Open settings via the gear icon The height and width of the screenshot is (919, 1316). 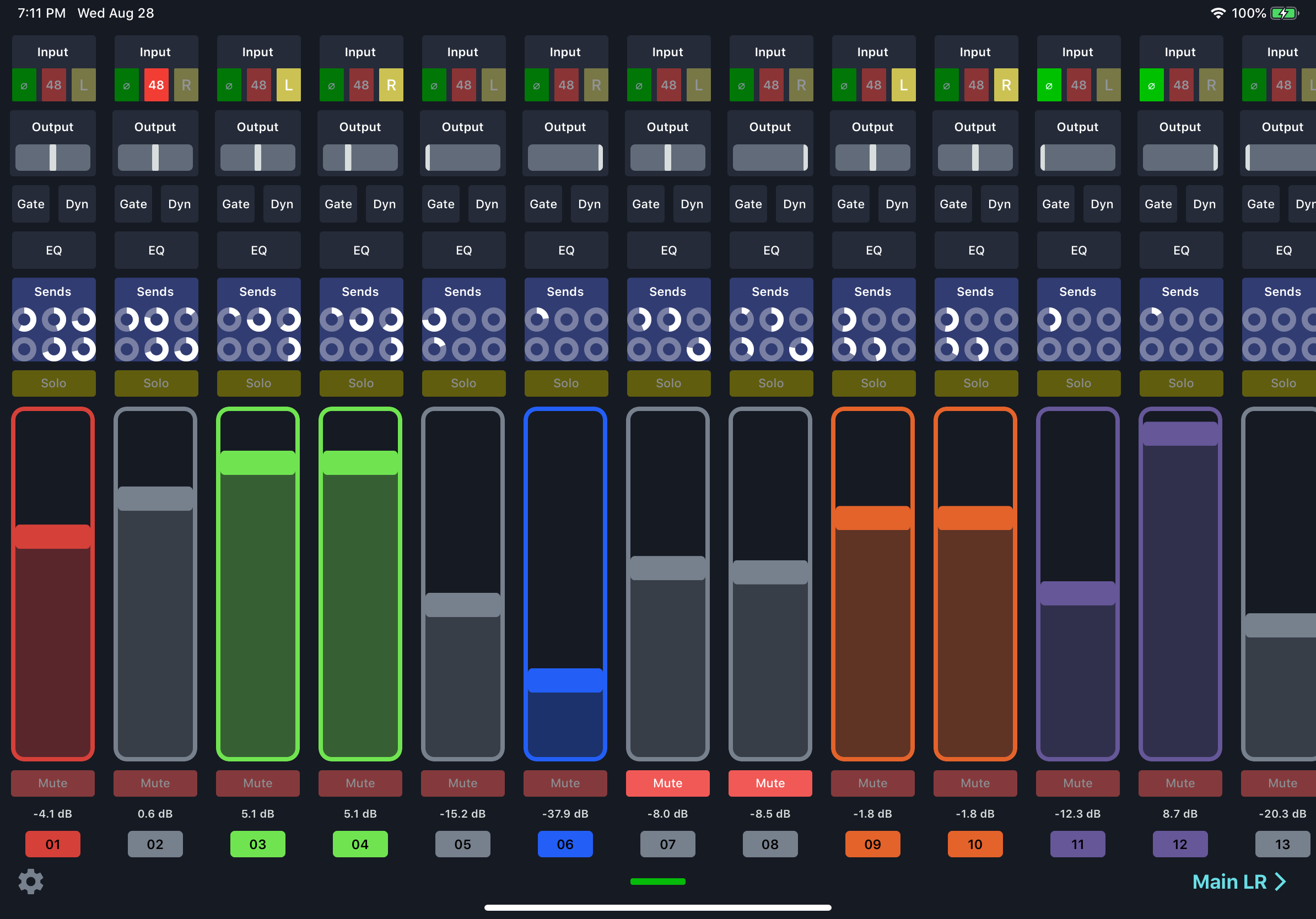(30, 880)
